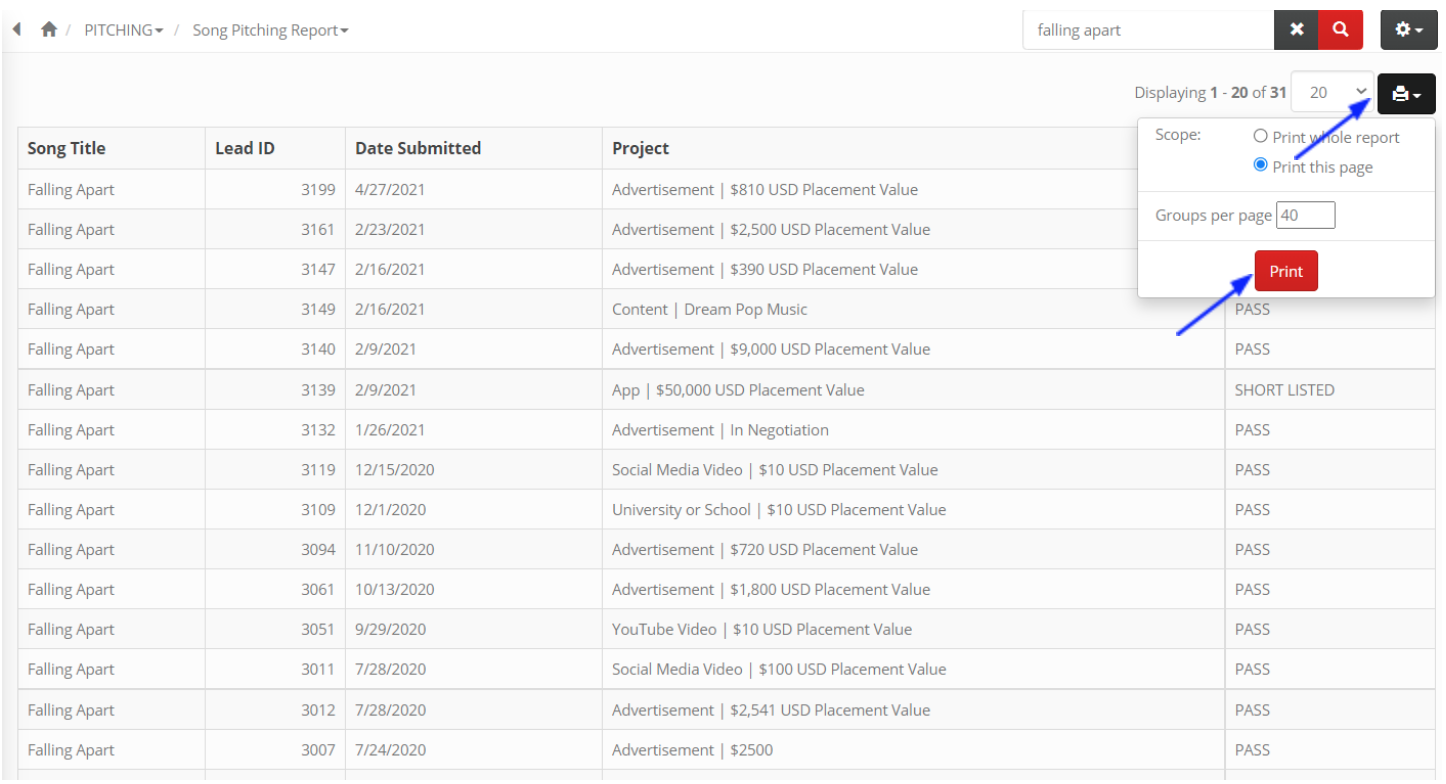Click University or School $10 USD project

click(x=779, y=509)
